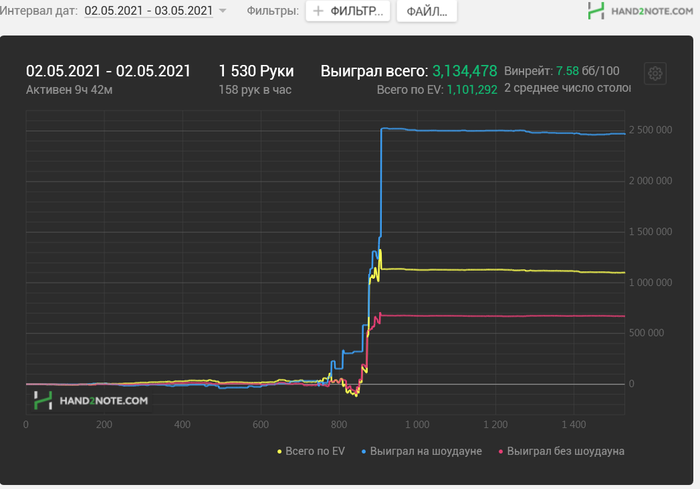
Task: Click the 2 500 000 y-axis label
Action: [650, 130]
